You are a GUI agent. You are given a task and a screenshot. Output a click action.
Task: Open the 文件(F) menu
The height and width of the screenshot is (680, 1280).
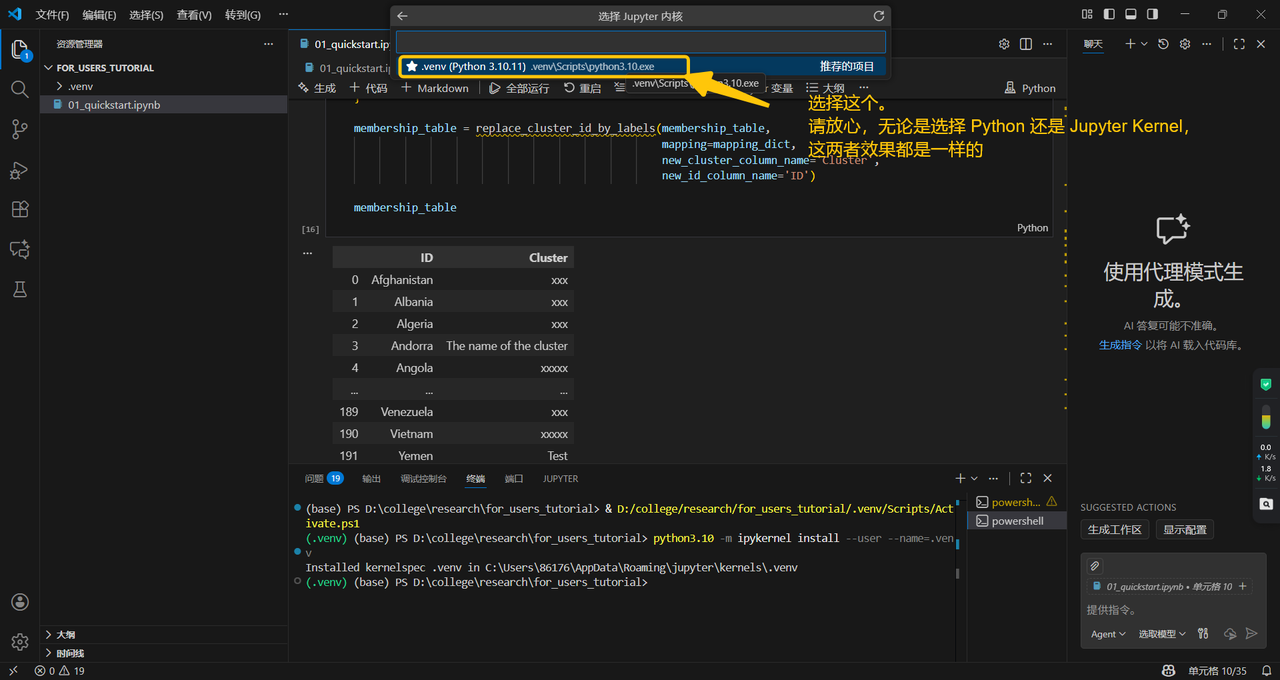point(52,15)
